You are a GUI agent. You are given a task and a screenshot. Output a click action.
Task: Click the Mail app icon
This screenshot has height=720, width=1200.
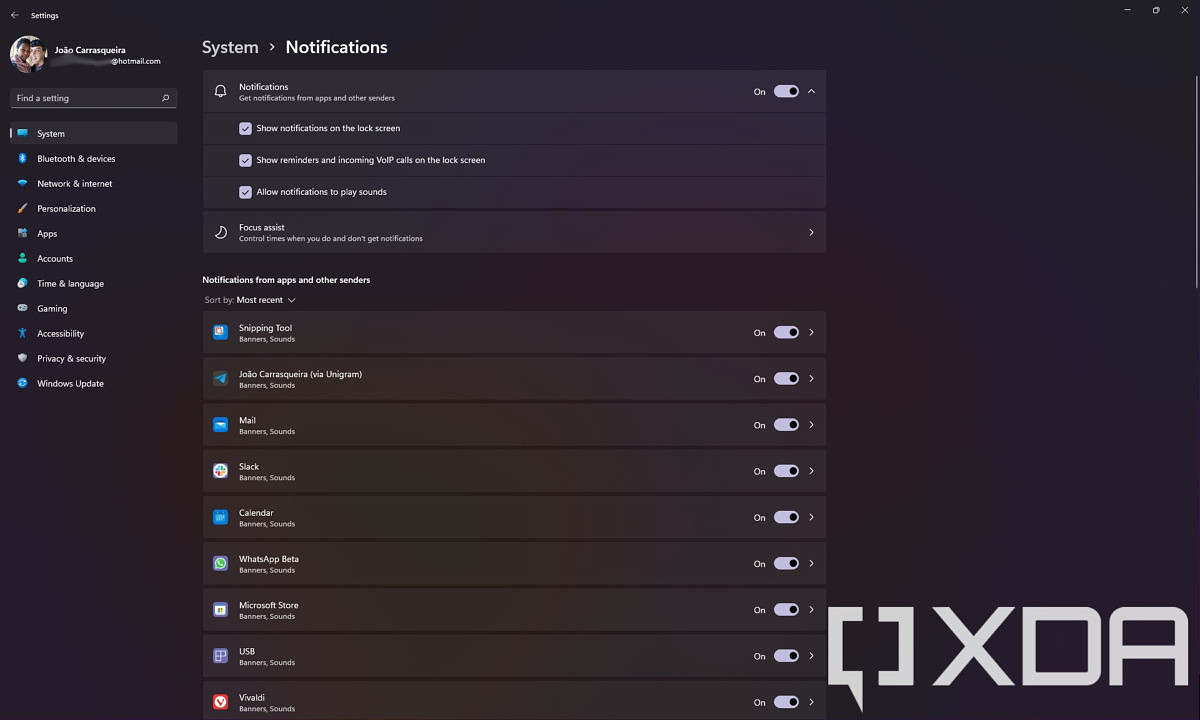click(220, 425)
